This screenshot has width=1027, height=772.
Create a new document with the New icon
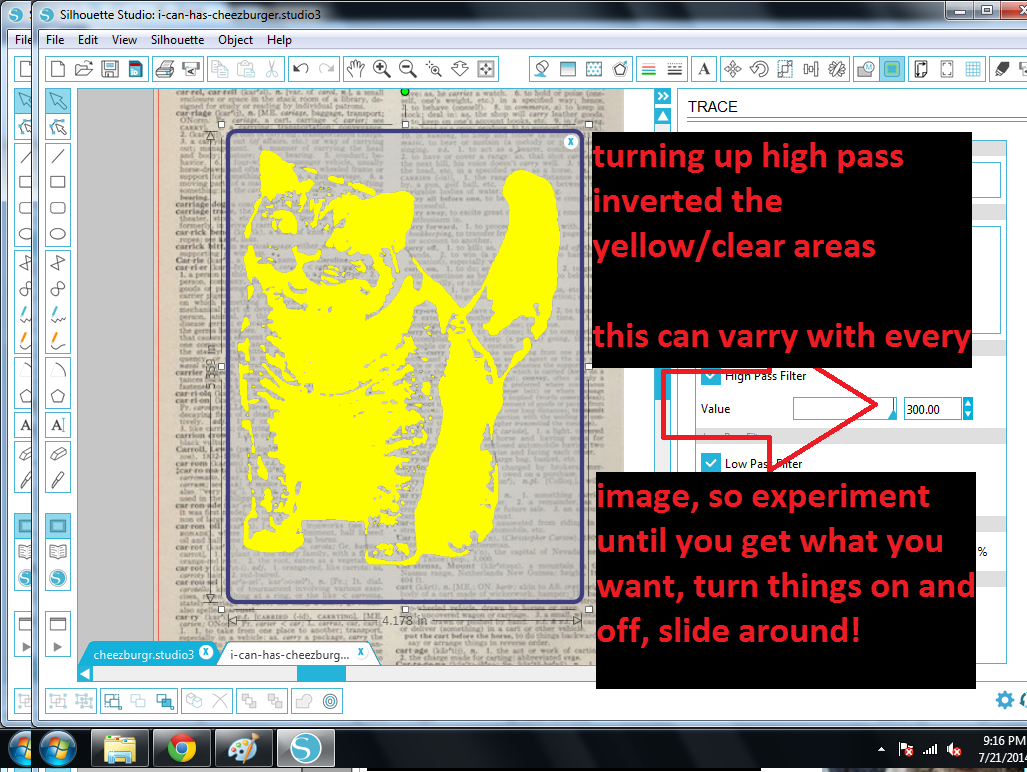[x=58, y=69]
